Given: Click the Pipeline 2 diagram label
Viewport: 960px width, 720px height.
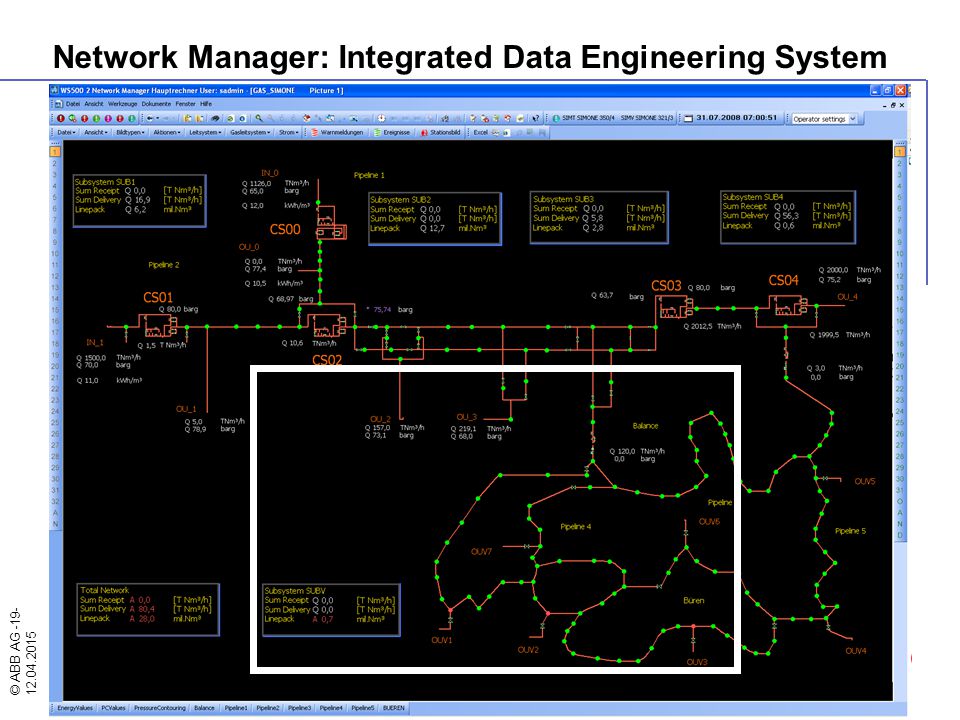Looking at the screenshot, I should 163,265.
